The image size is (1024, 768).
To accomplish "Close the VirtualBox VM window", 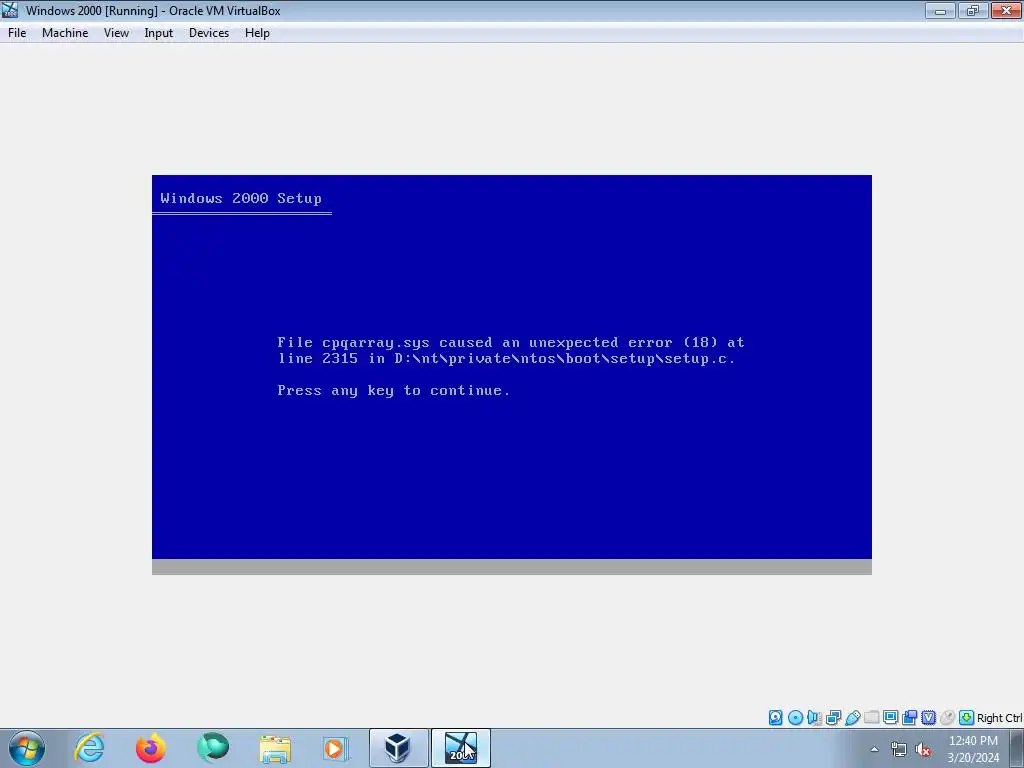I will pos(1006,10).
